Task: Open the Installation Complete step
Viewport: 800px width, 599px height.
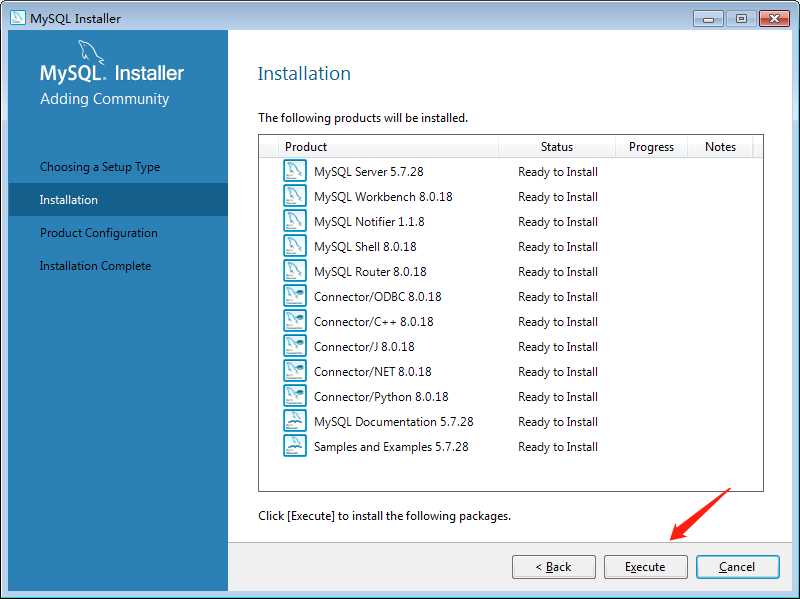Action: click(x=95, y=266)
